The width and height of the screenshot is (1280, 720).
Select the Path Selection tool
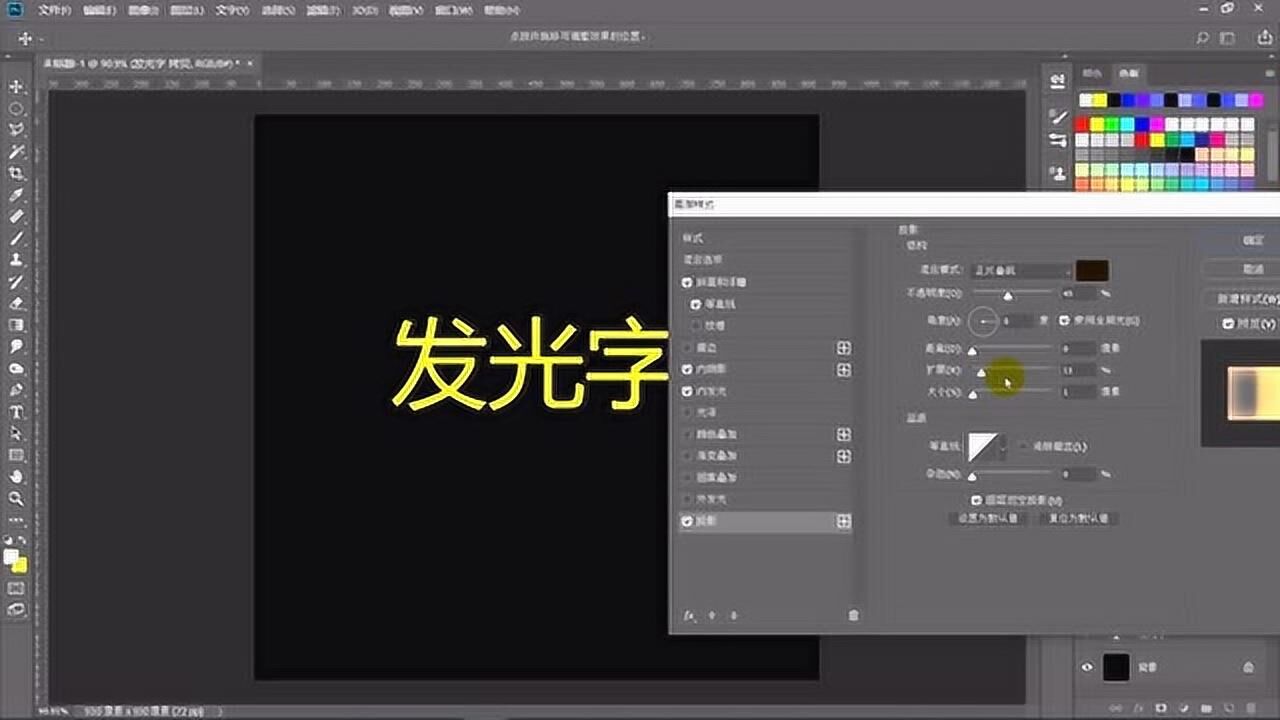[x=16, y=434]
